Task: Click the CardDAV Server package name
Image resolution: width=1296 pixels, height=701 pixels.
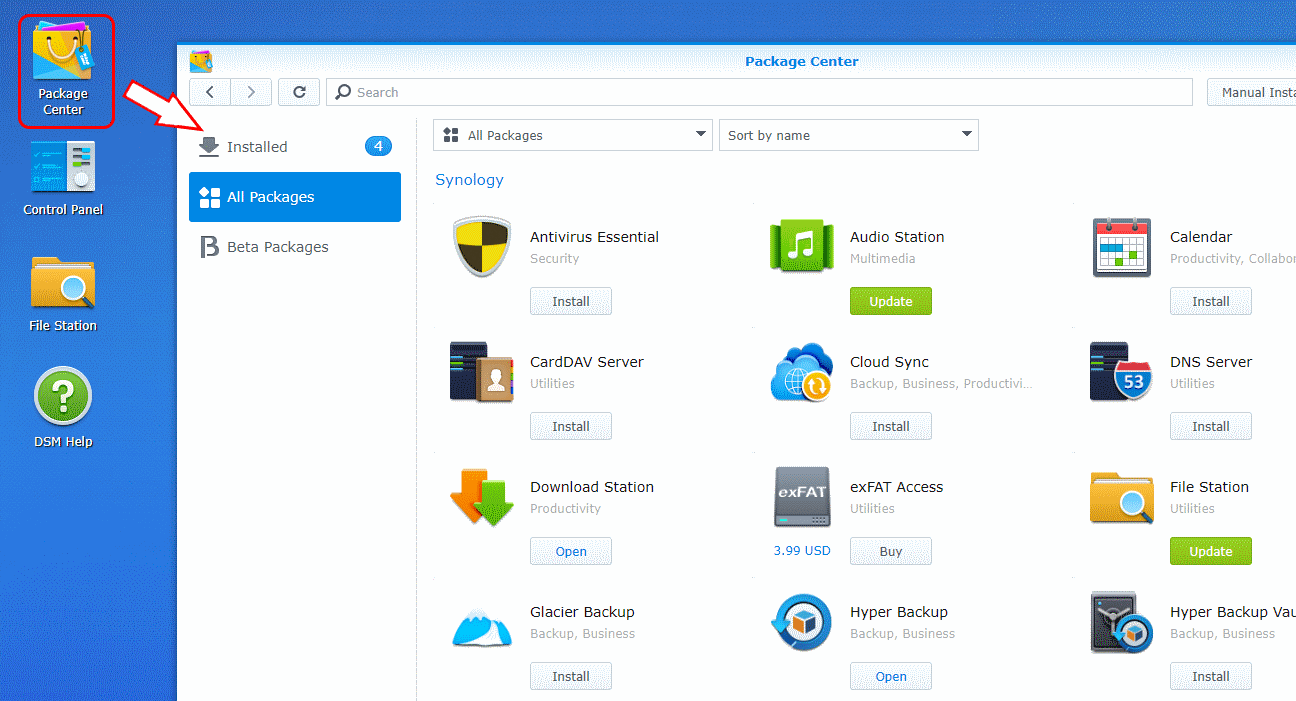Action: [587, 362]
